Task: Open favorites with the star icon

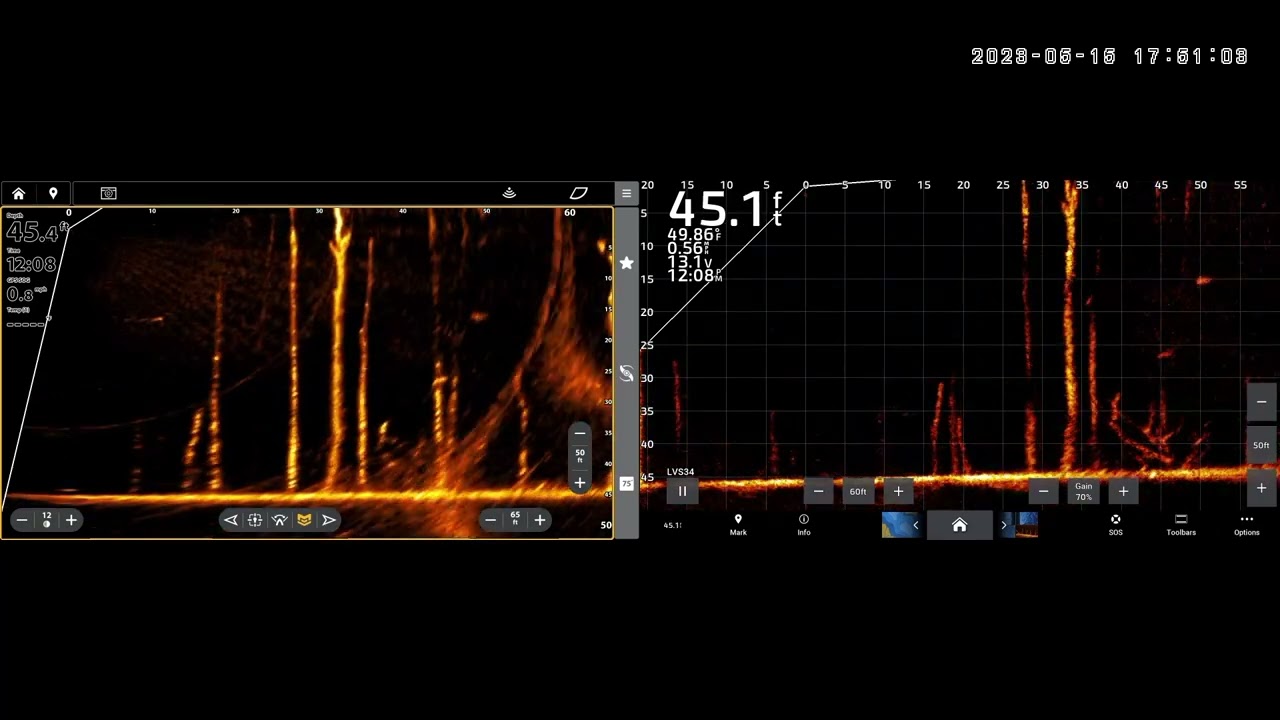Action: click(626, 263)
